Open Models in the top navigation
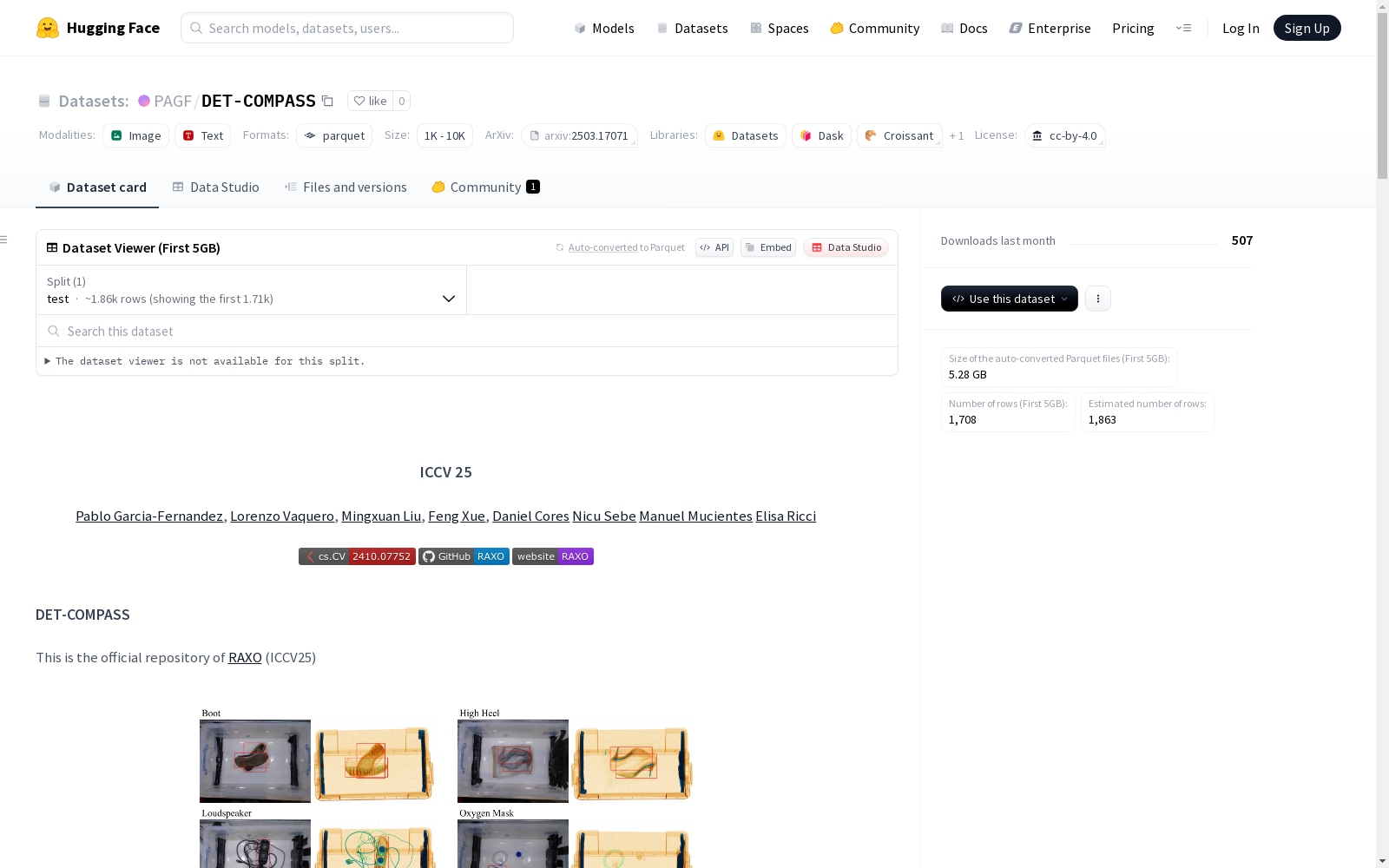Image resolution: width=1389 pixels, height=868 pixels. pyautogui.click(x=604, y=28)
